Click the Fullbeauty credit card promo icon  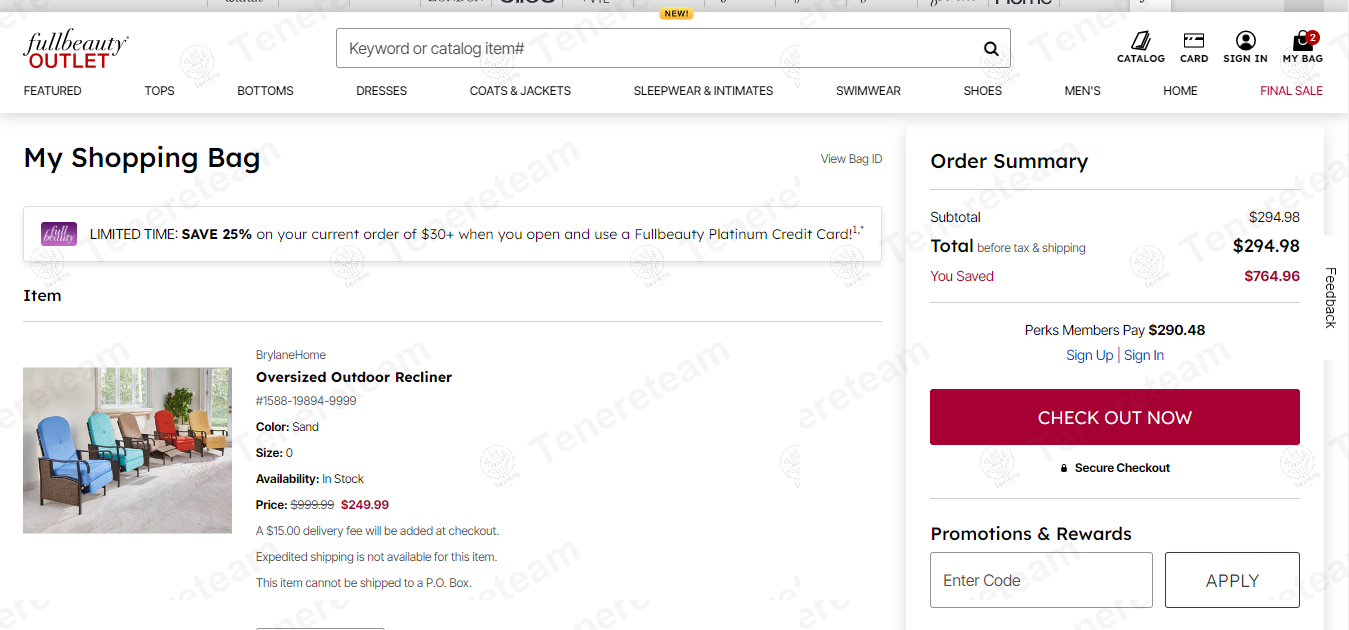(x=59, y=234)
